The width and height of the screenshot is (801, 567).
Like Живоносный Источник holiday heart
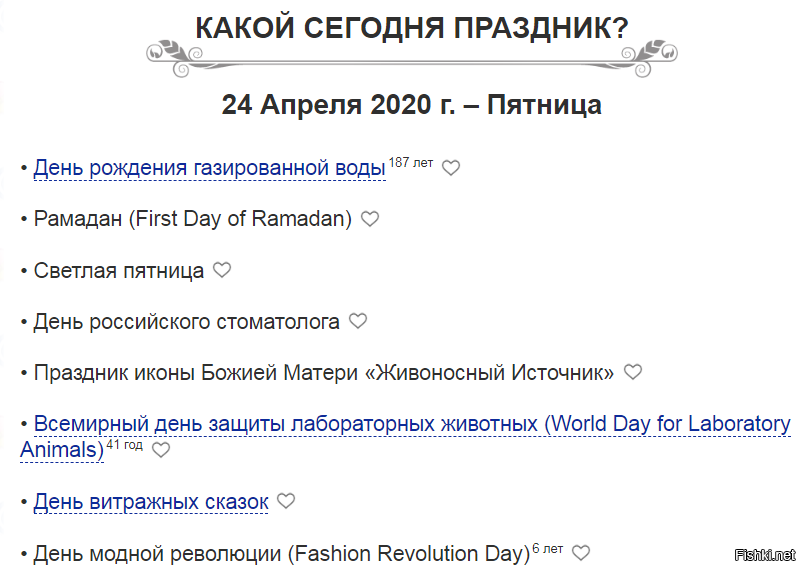coord(632,372)
